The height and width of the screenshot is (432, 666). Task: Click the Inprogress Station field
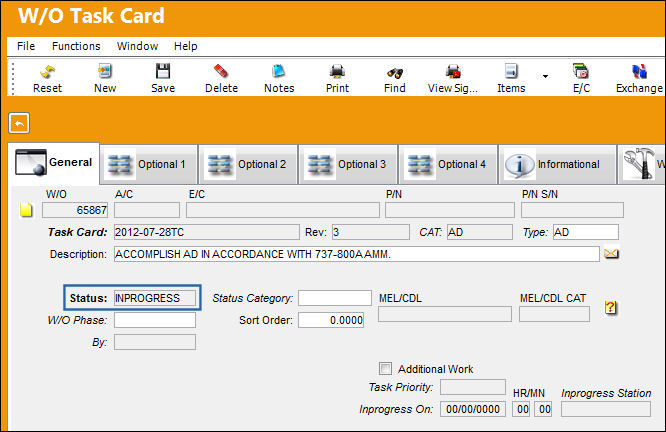coord(606,409)
